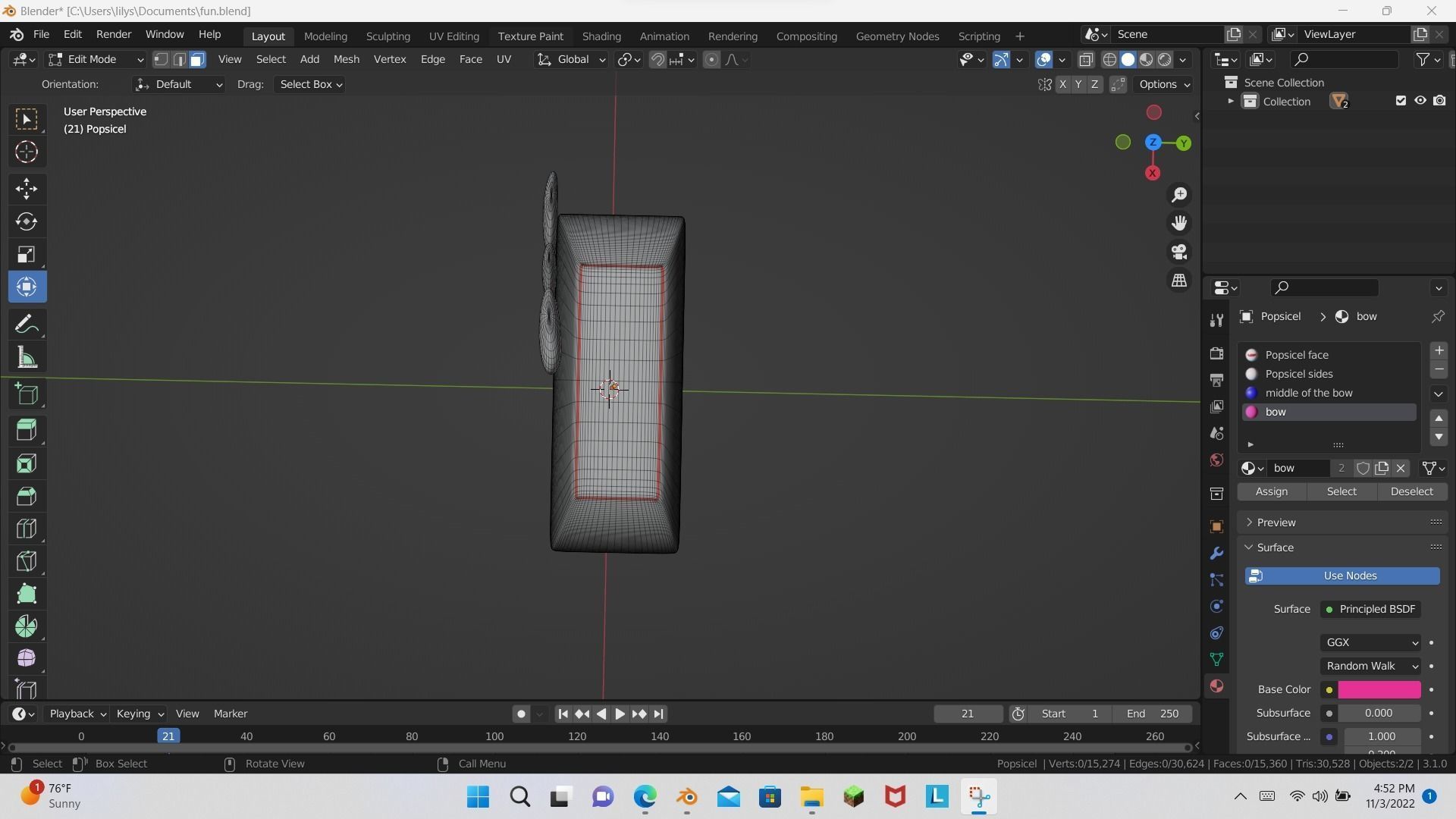Open the Random Walk subsurface dropdown
This screenshot has width=1456, height=819.
[1370, 666]
